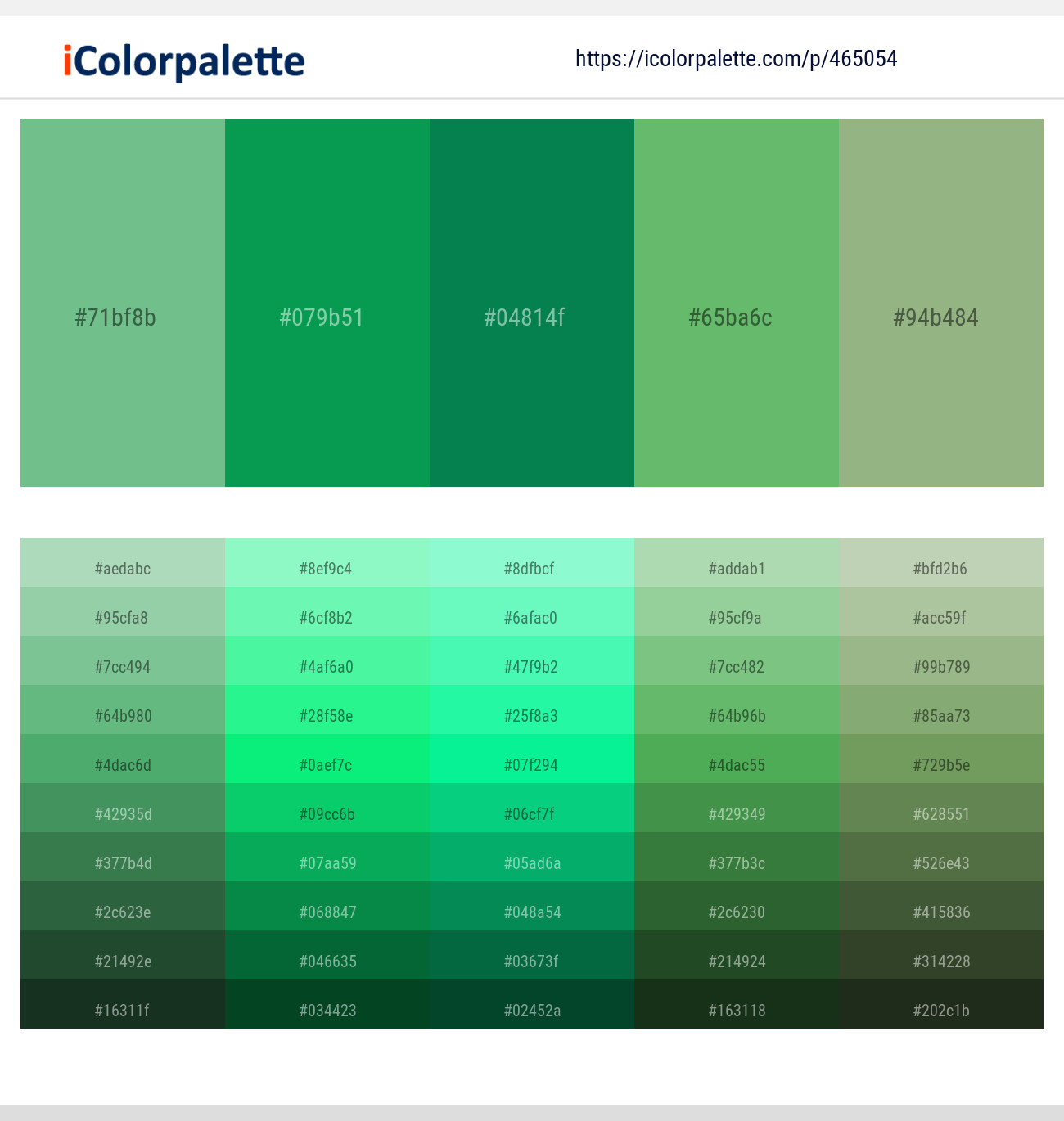The height and width of the screenshot is (1121, 1064).
Task: Select the darkest shade #16311f
Action: coord(123,1004)
